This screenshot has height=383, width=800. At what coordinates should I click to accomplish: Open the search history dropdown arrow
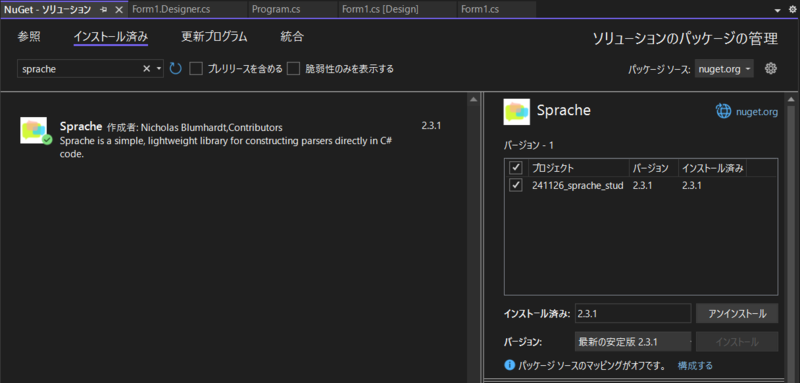(159, 69)
